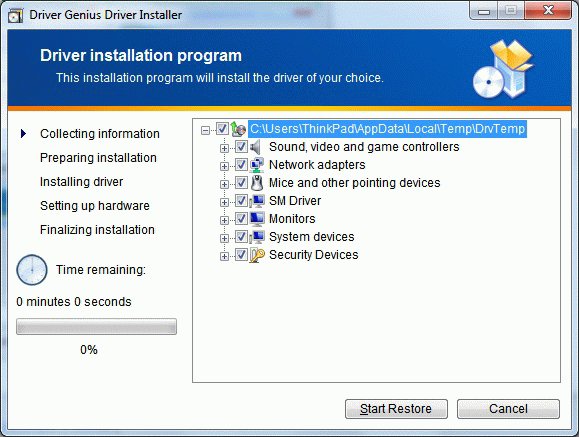Screen dimensions: 579x437
Task: Click the DrvTemp root folder icon
Action: click(x=238, y=129)
